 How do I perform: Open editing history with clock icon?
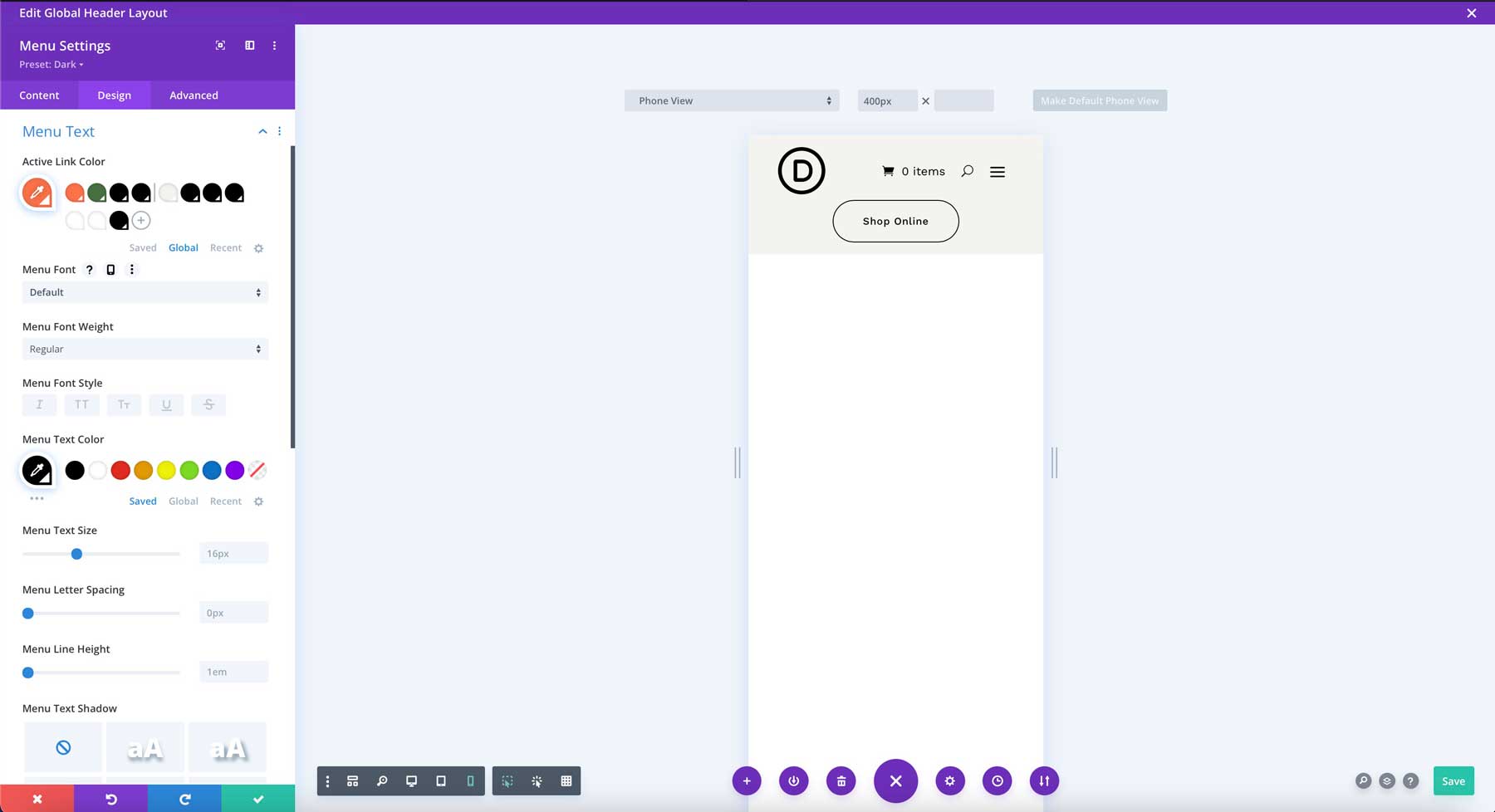[997, 780]
